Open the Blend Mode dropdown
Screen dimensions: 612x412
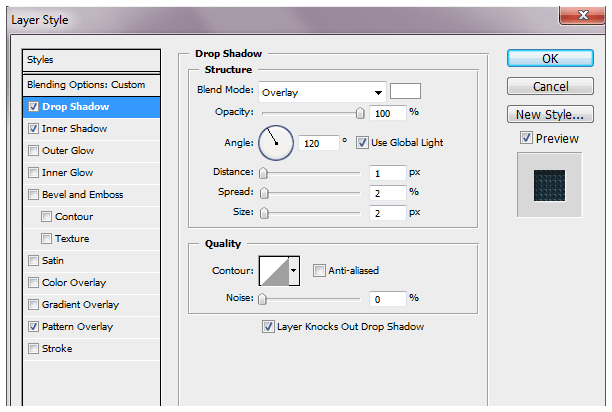322,92
